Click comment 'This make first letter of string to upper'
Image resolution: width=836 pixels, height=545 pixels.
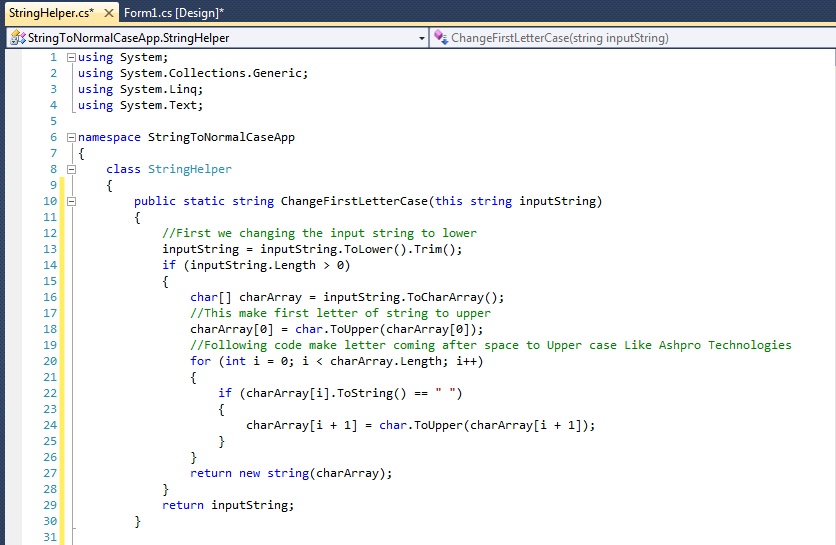pyautogui.click(x=340, y=313)
